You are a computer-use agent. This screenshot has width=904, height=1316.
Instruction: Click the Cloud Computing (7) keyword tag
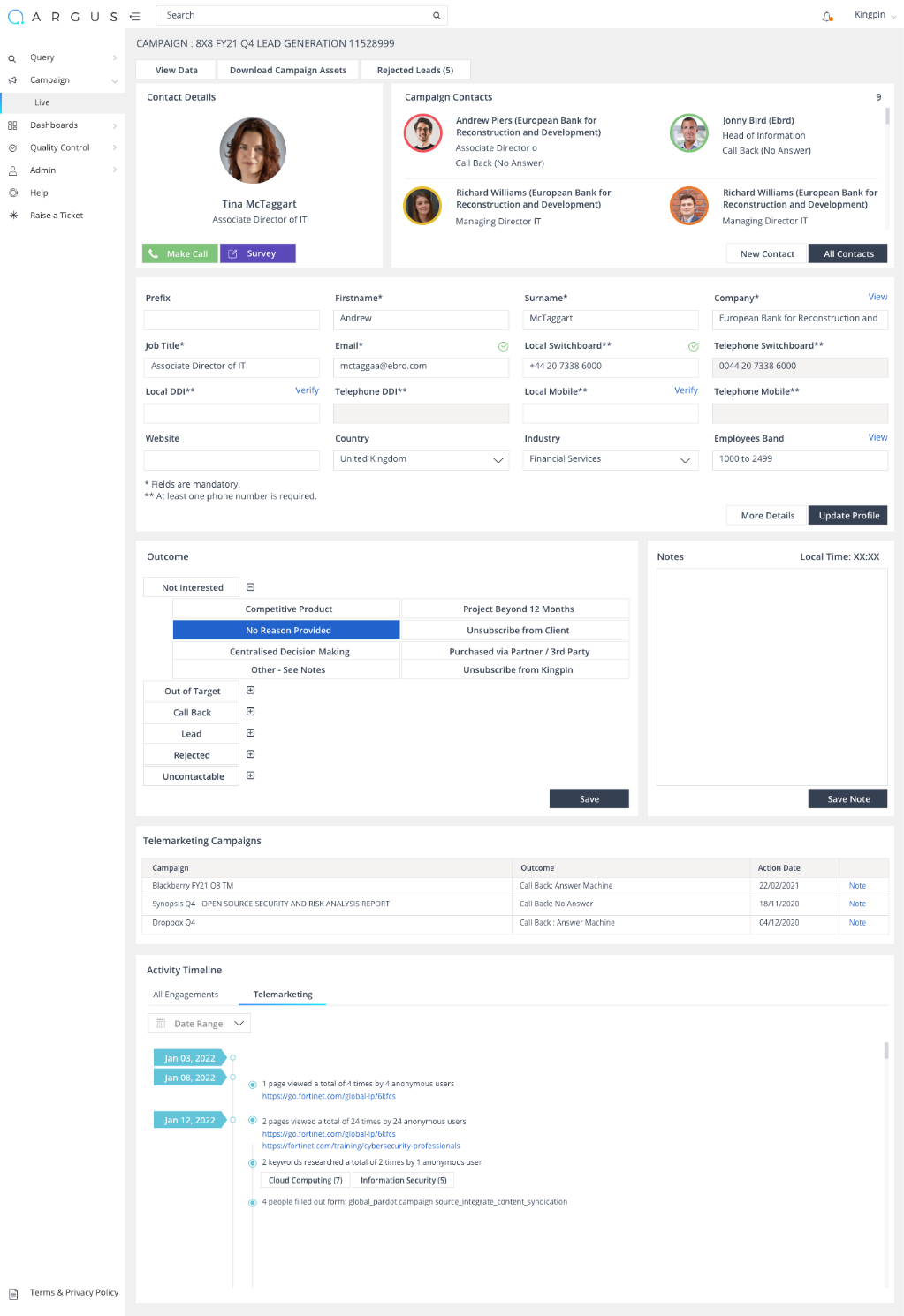pos(305,1181)
